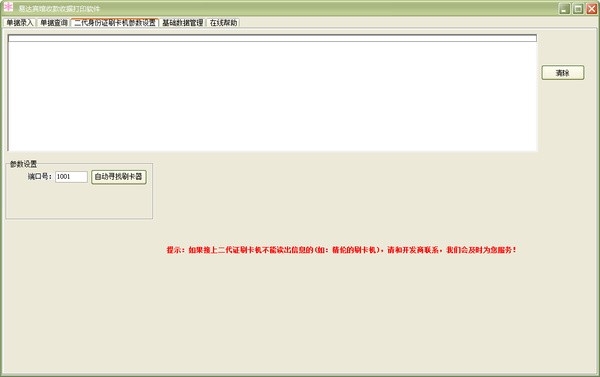
Task: Switch to the 单据录入 tab
Action: [20, 23]
